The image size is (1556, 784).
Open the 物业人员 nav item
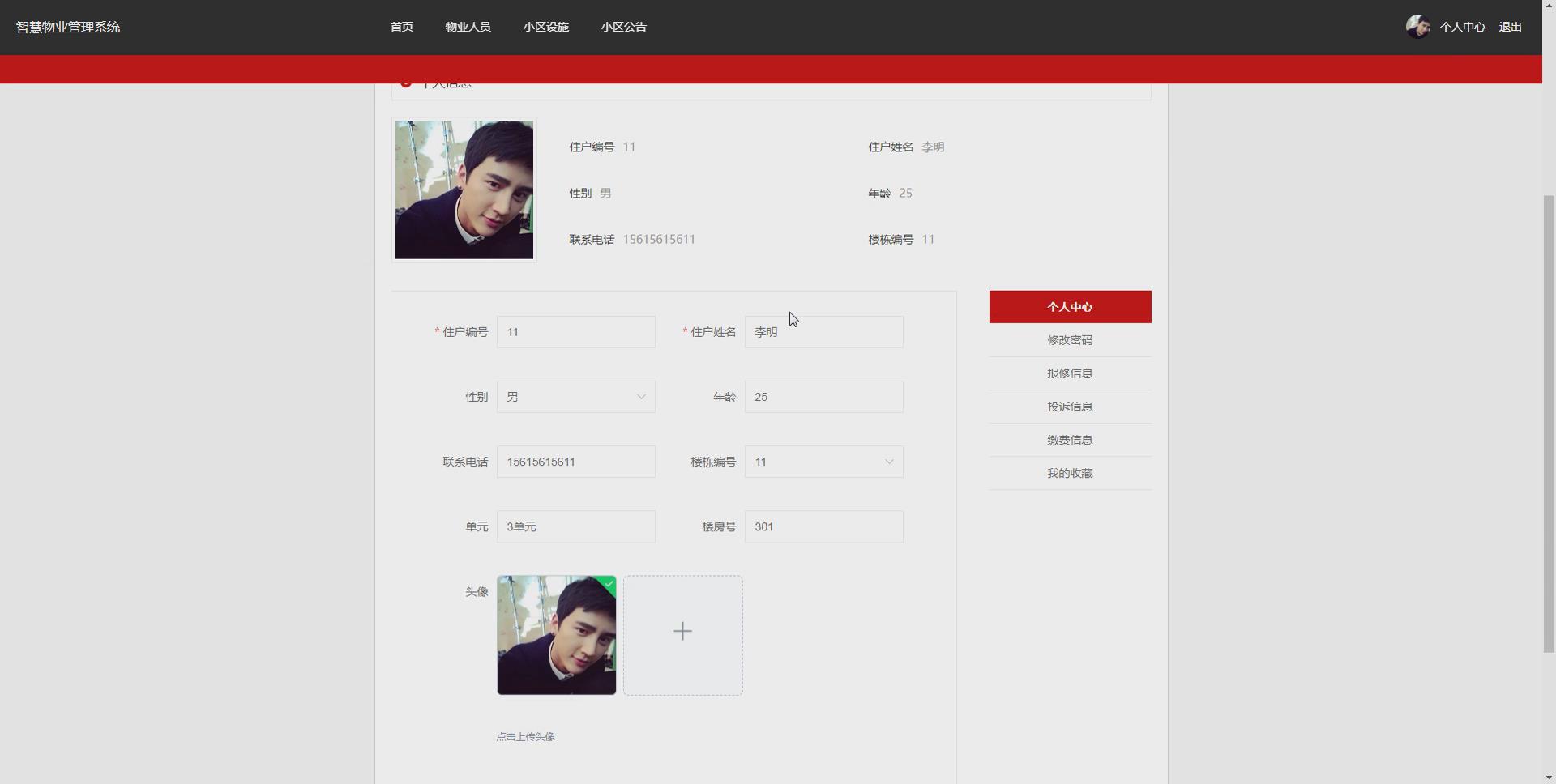(468, 27)
